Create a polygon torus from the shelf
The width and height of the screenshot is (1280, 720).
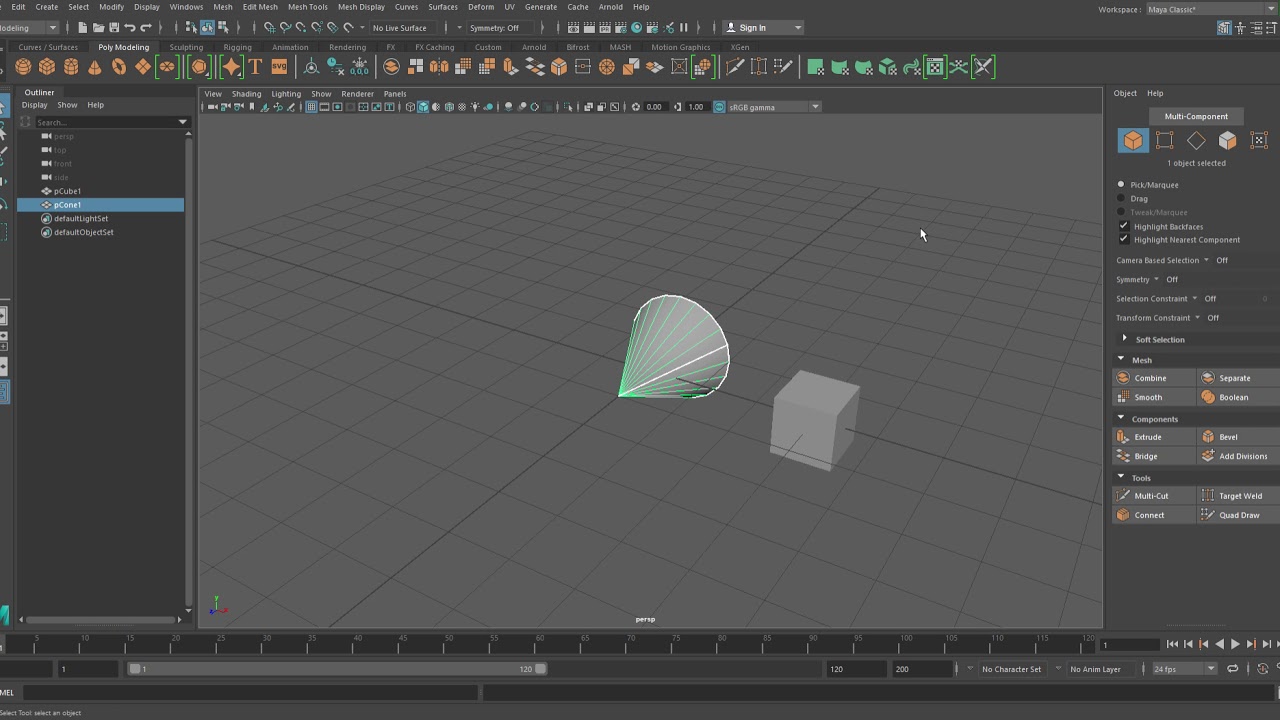pos(119,67)
